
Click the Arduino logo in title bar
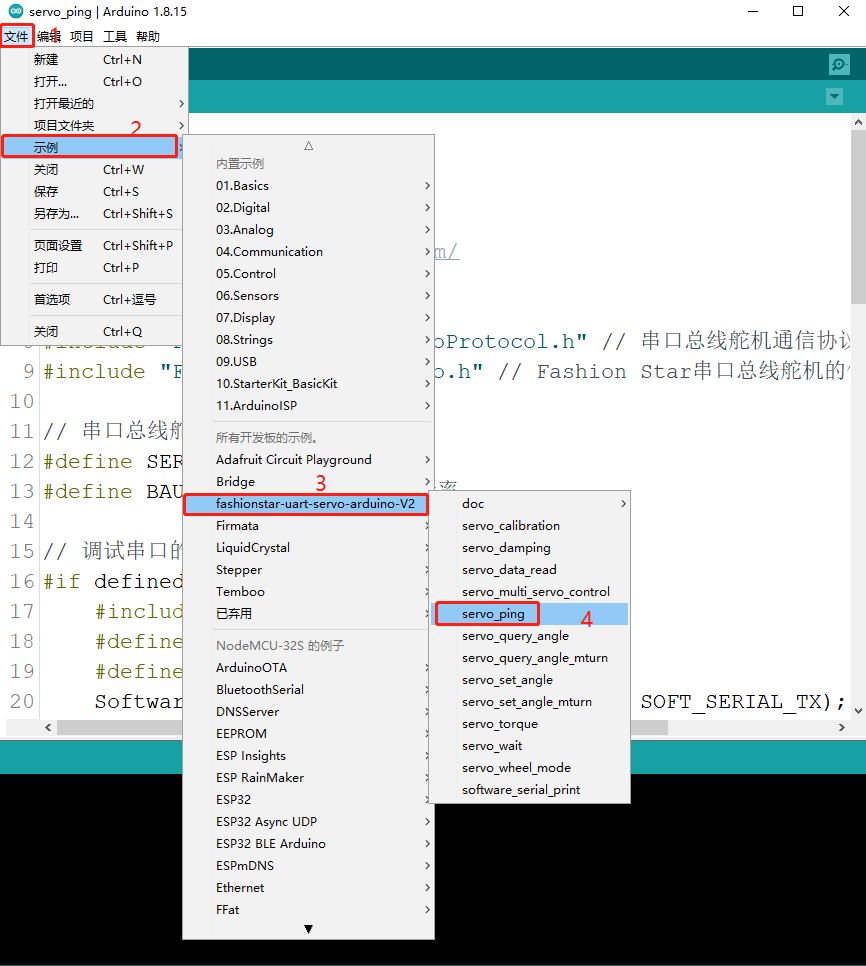point(13,12)
